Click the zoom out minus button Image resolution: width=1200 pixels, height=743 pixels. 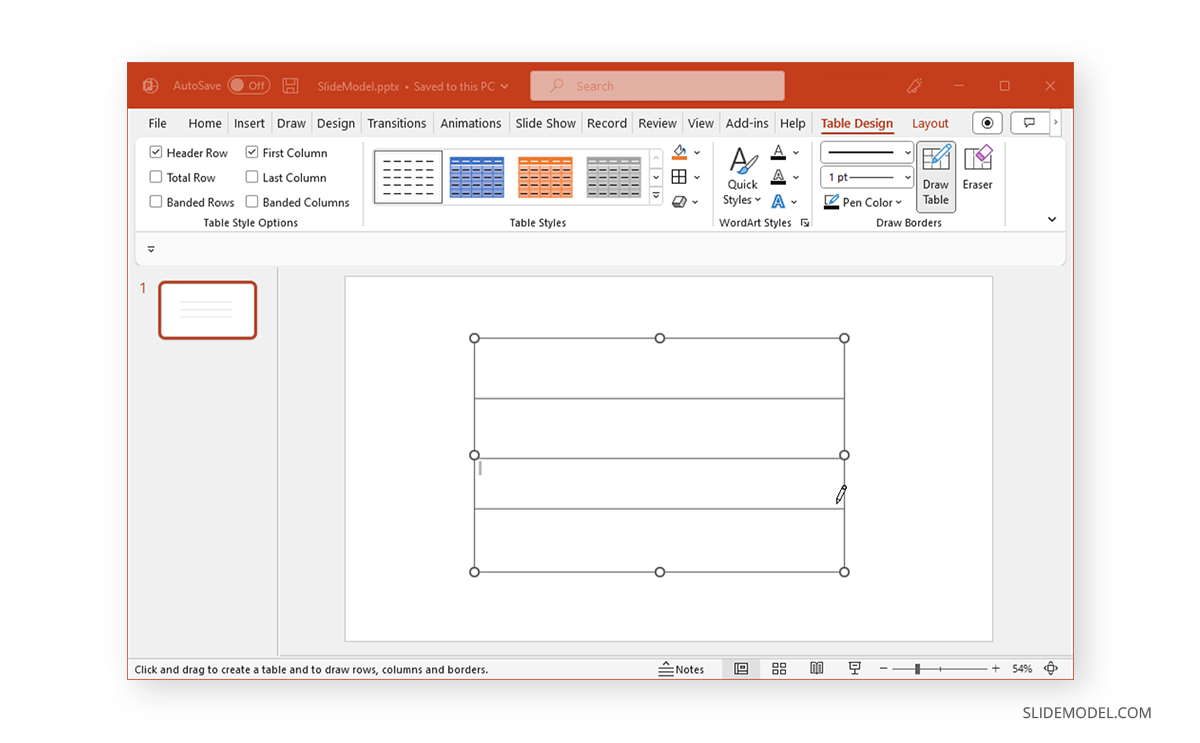point(884,669)
